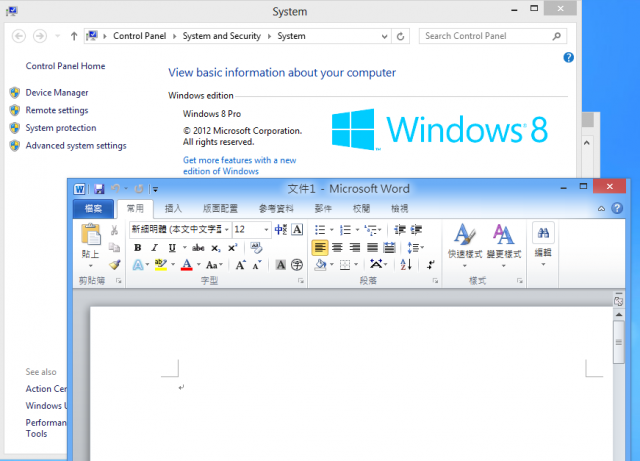This screenshot has height=461, width=640.
Task: Click Enclose Characters circled icon
Action: tap(297, 265)
